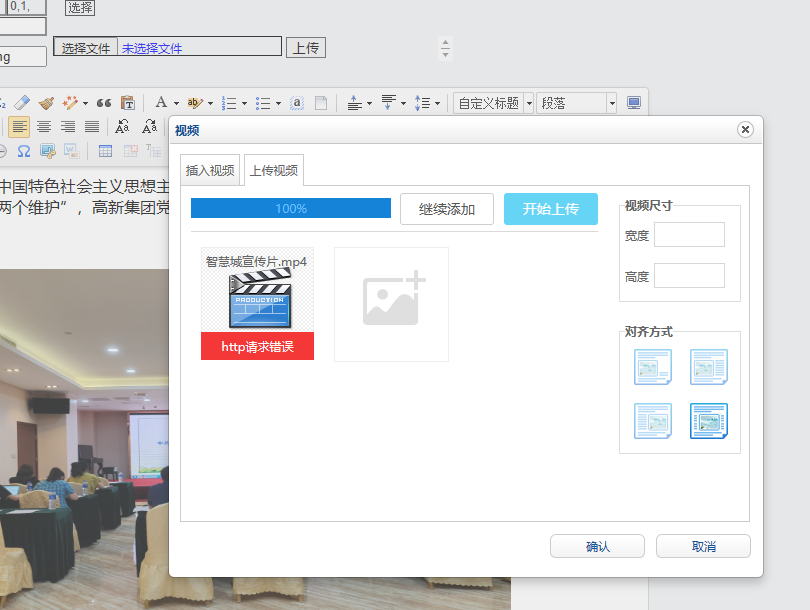
Task: Switch to the 插入视频 tab
Action: [209, 170]
